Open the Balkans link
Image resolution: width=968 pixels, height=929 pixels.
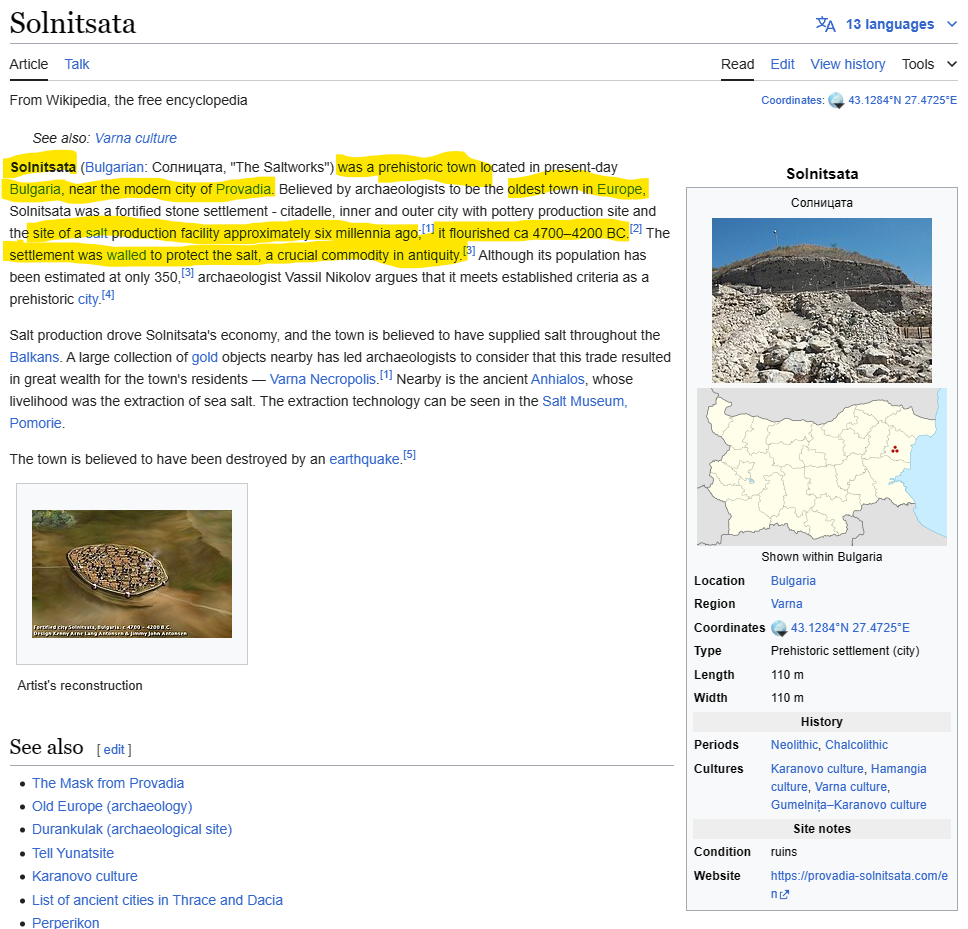[x=34, y=357]
